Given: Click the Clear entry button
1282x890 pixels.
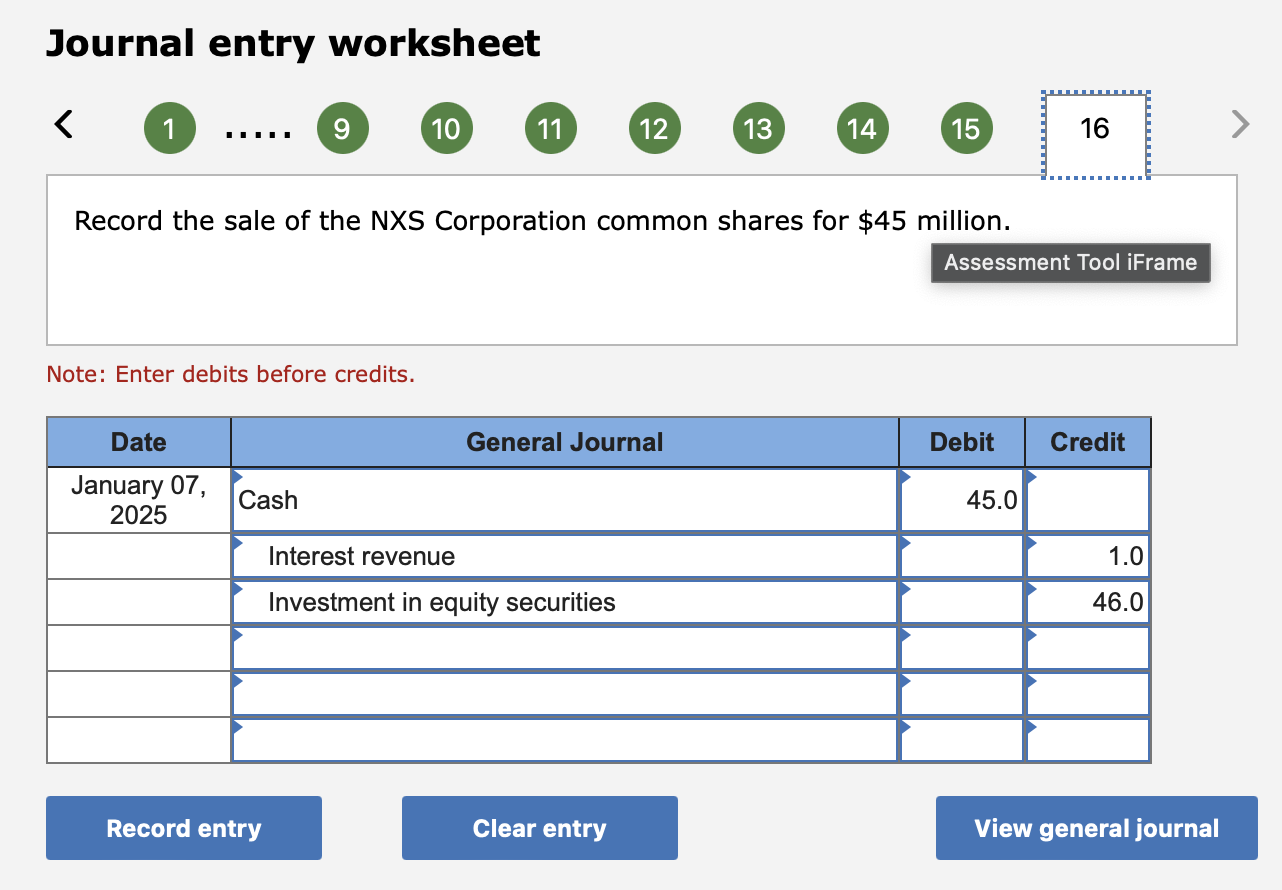Looking at the screenshot, I should (x=539, y=828).
